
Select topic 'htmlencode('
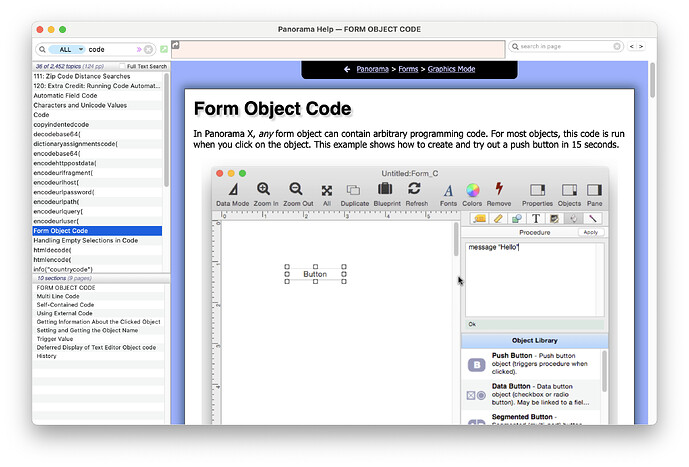tap(98, 260)
